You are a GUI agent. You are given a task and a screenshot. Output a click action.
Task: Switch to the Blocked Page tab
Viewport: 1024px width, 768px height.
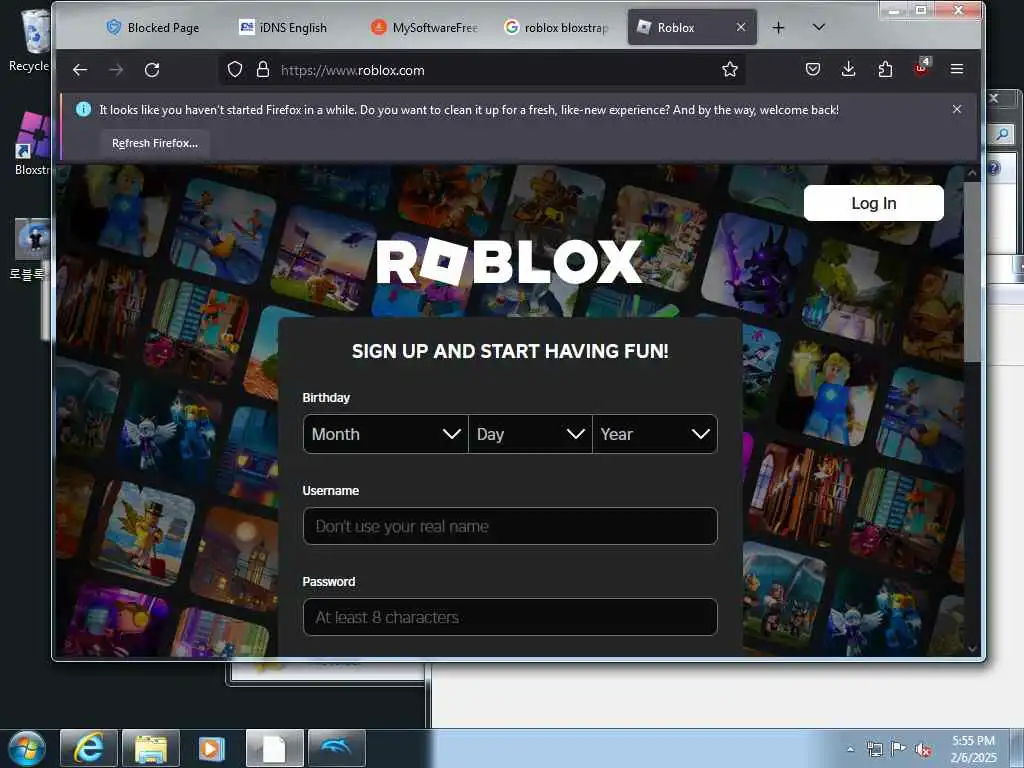[x=153, y=27]
